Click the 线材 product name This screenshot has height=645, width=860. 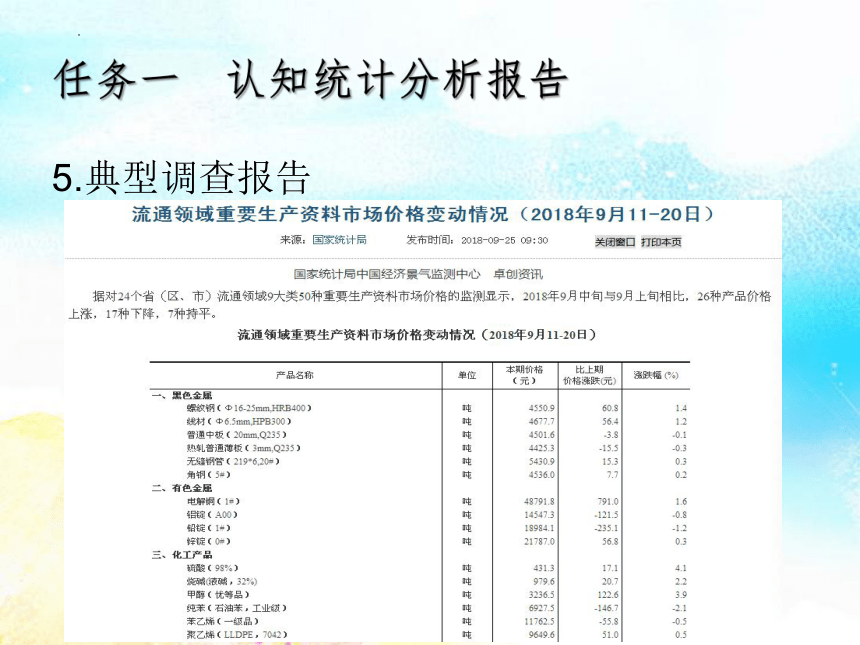tap(239, 421)
